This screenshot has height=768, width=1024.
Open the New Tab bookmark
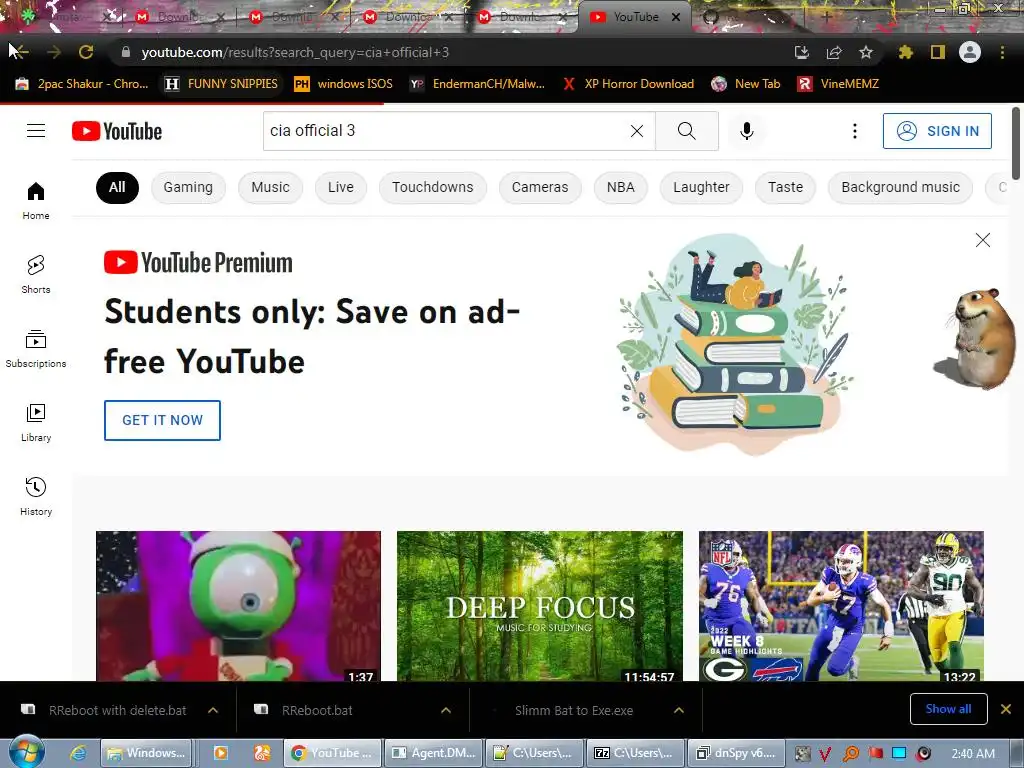(x=746, y=84)
